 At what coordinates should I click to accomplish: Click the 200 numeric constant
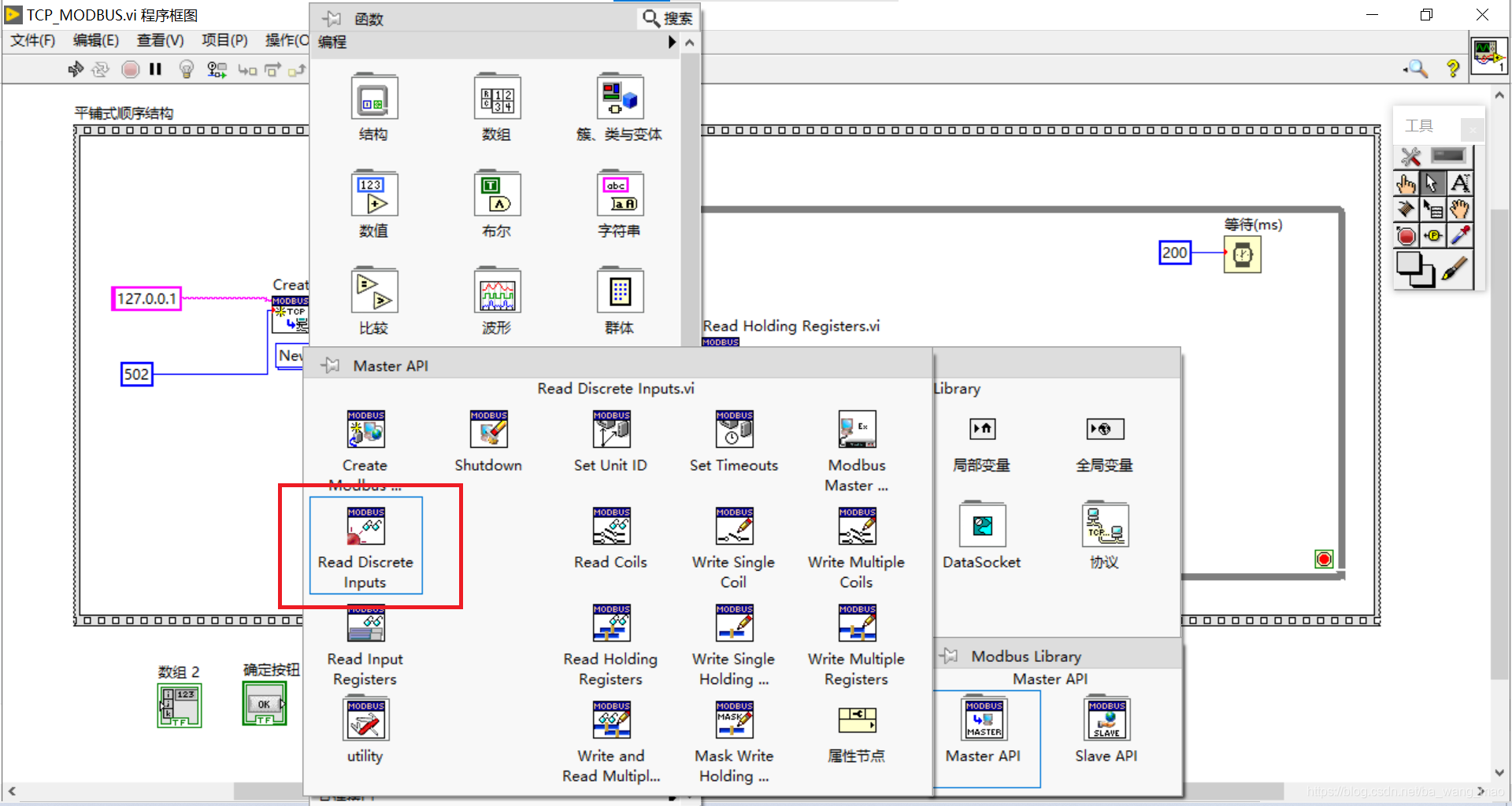pos(1174,253)
